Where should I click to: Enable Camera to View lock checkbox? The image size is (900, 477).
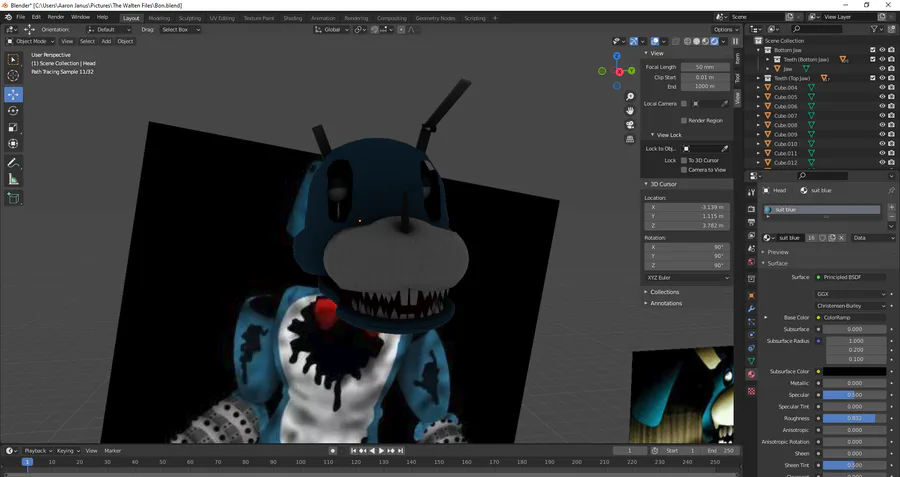[684, 170]
